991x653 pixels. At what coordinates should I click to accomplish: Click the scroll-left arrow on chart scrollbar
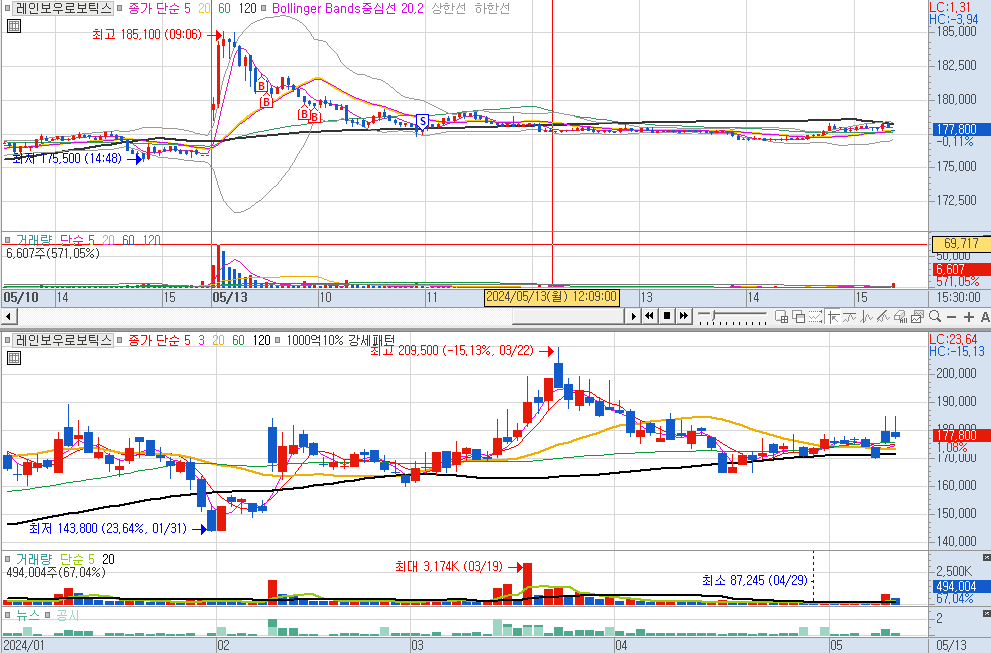(8, 316)
